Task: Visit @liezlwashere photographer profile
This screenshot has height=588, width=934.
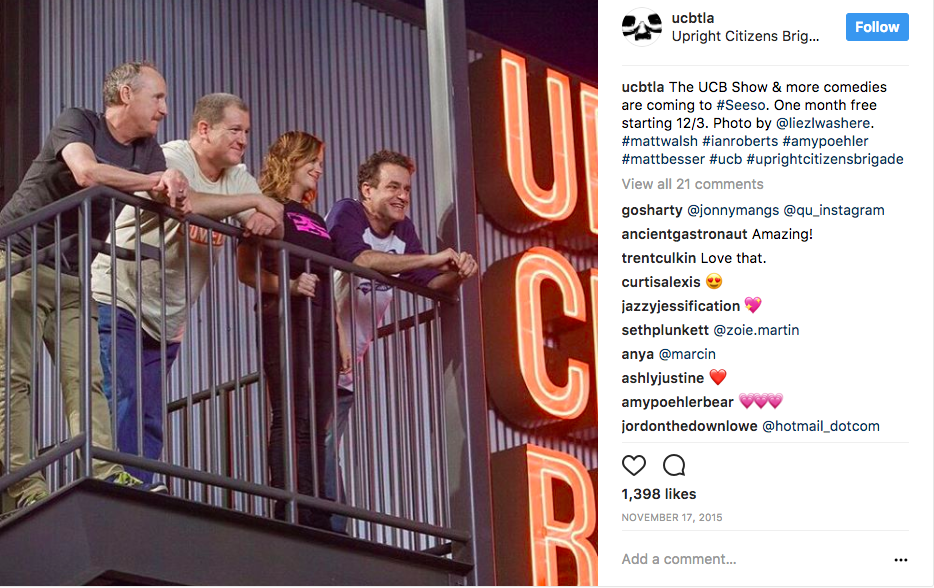Action: (823, 123)
